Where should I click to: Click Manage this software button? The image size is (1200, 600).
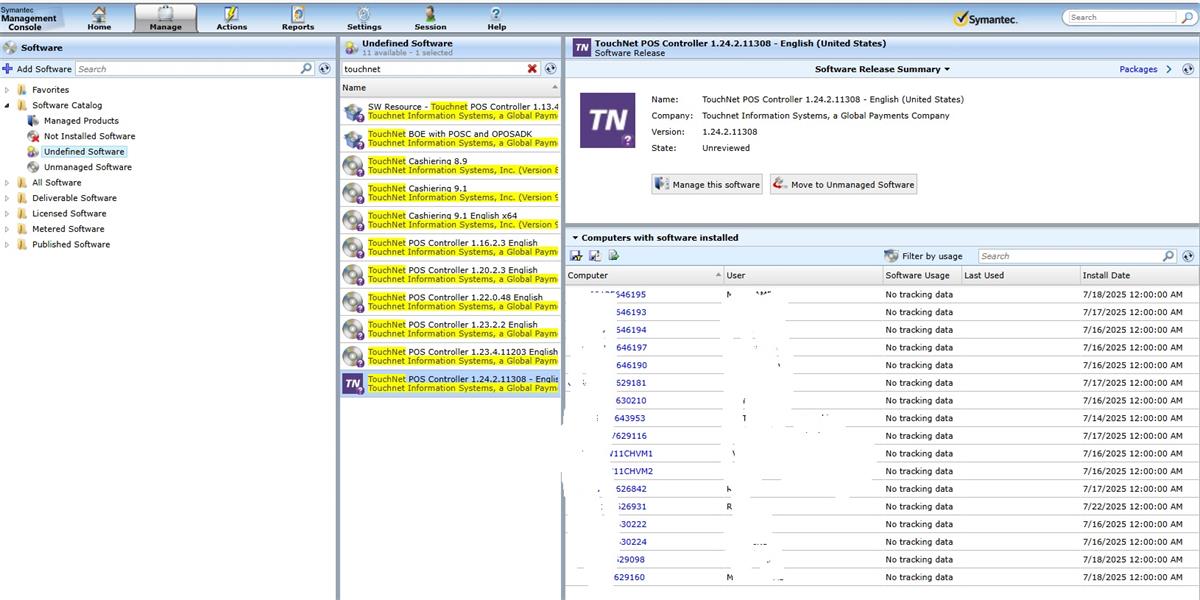pyautogui.click(x=707, y=184)
